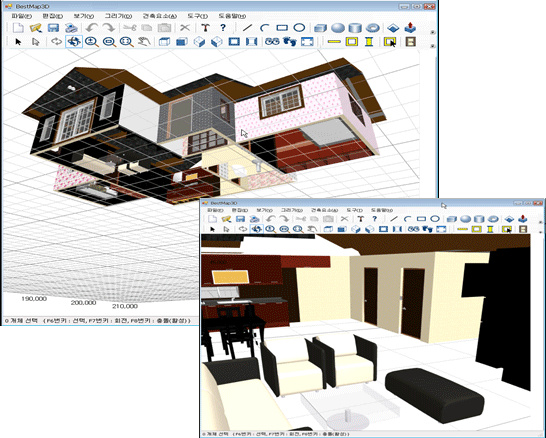Choose the cylinder primitive icon in the back window
This screenshot has height=438, width=546.
pyautogui.click(x=355, y=28)
